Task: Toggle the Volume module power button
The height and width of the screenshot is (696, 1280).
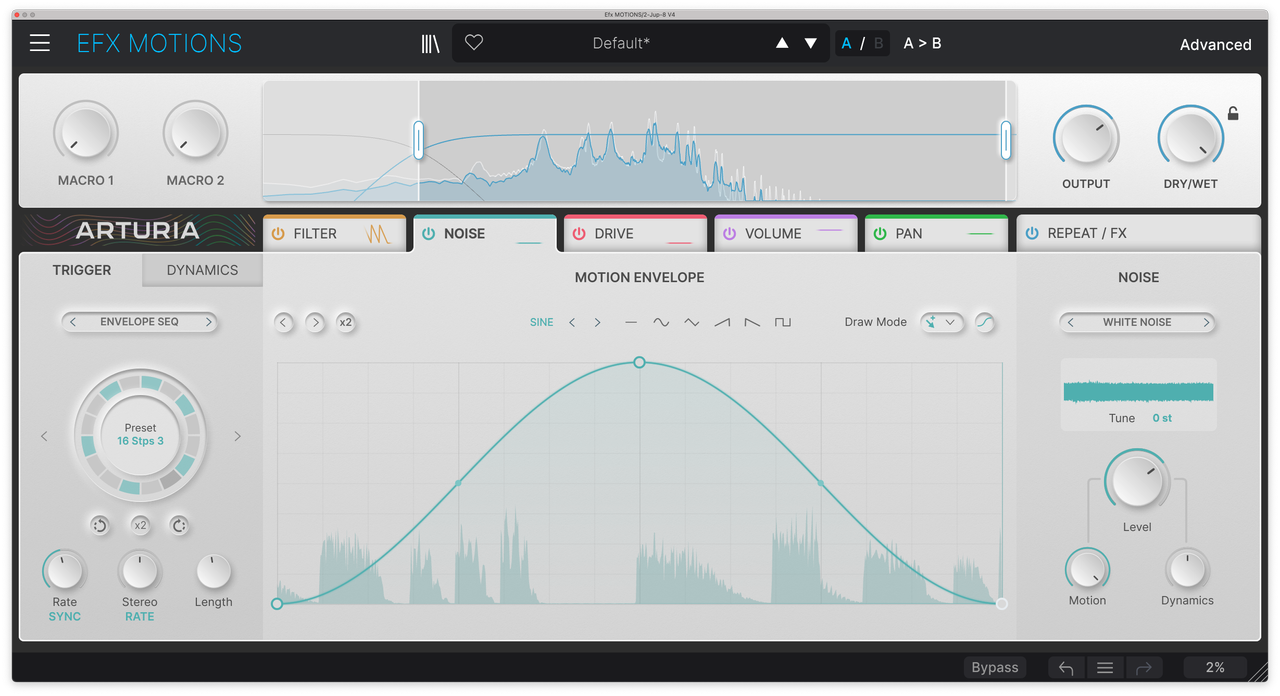Action: click(x=729, y=234)
